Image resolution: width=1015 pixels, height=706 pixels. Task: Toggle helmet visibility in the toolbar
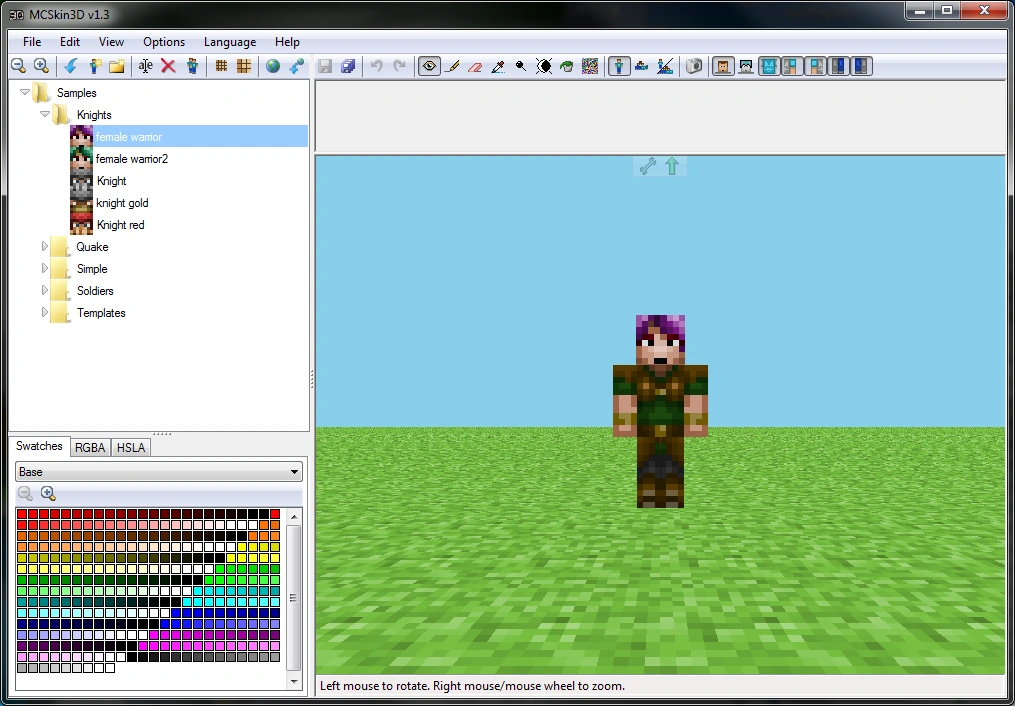(x=746, y=66)
